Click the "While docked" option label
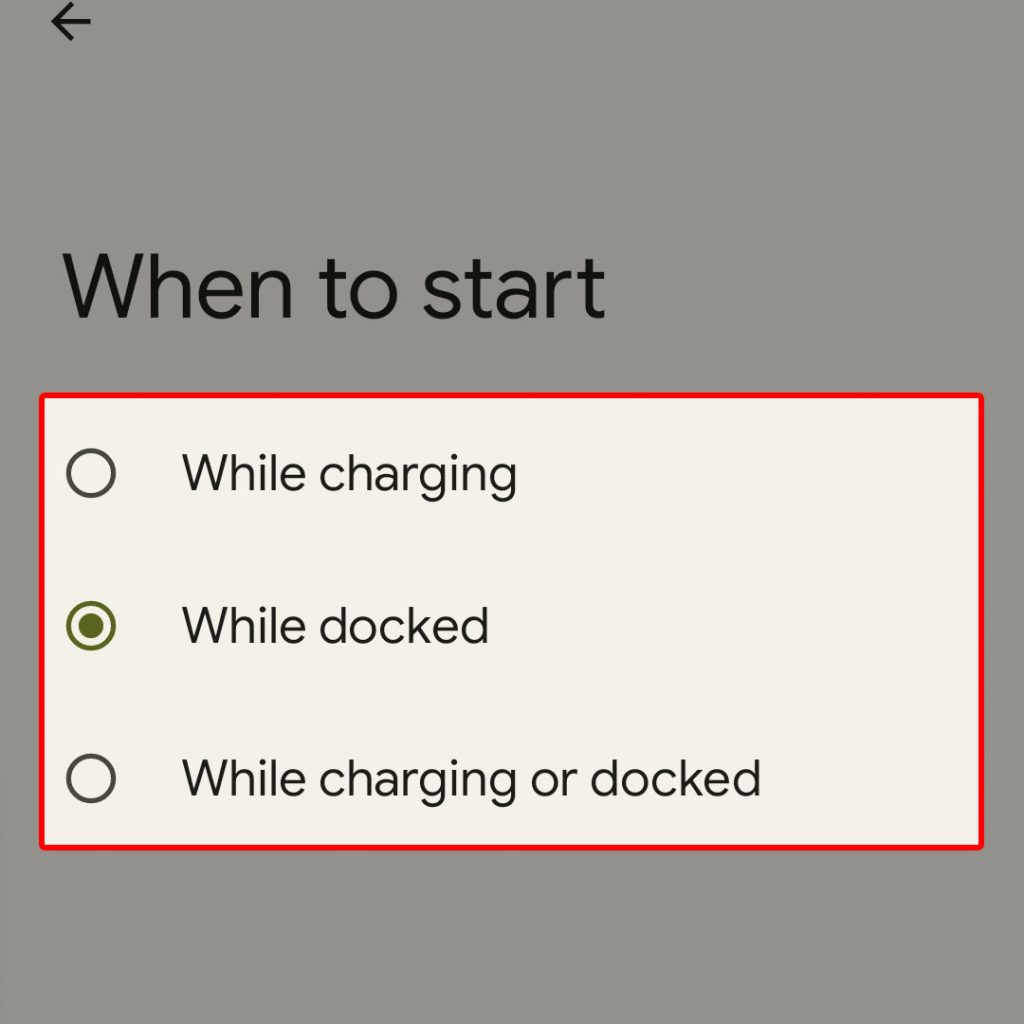The image size is (1024, 1024). click(335, 626)
